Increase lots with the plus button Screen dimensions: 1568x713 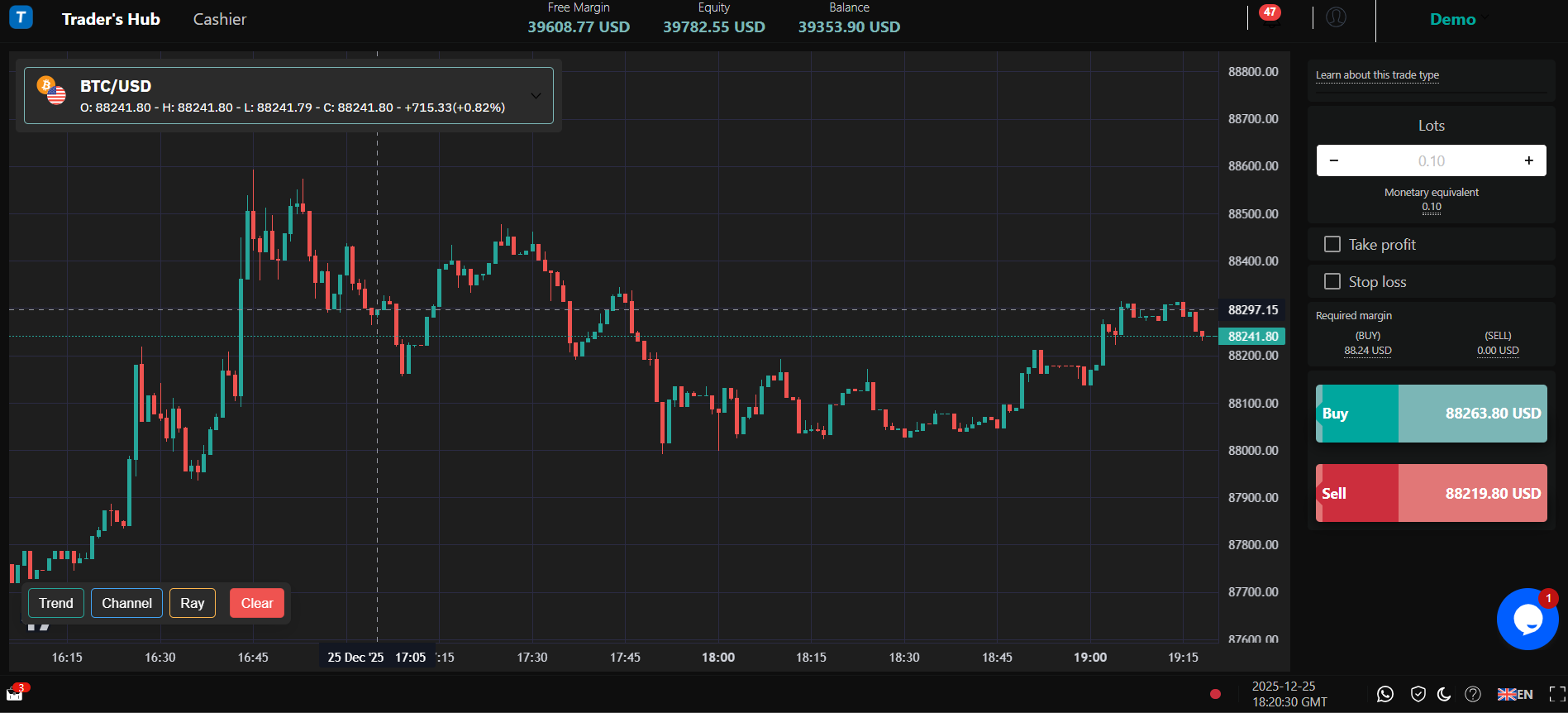point(1528,160)
